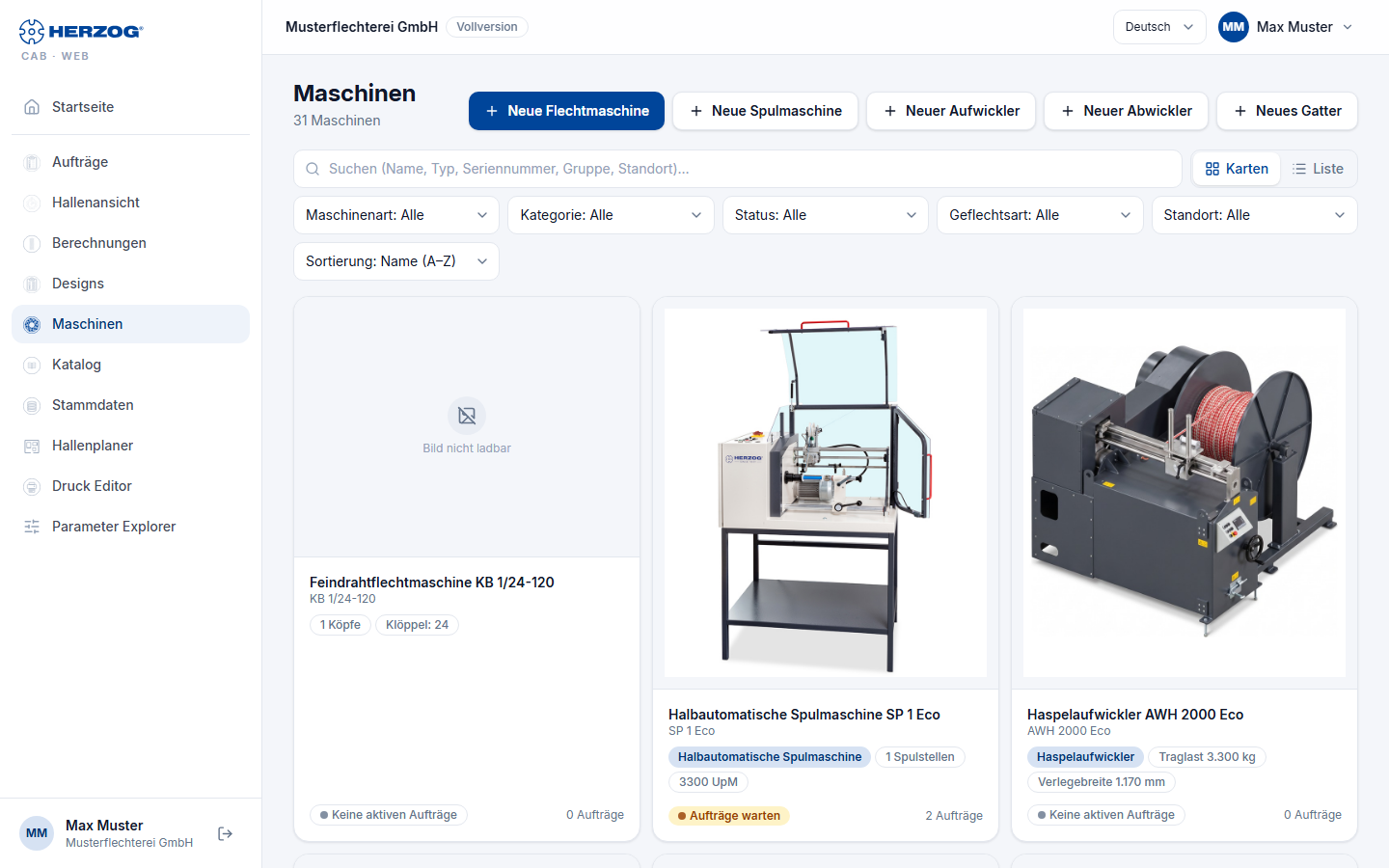Click the logout icon beside Max Muster
The width and height of the screenshot is (1389, 868).
point(226,833)
